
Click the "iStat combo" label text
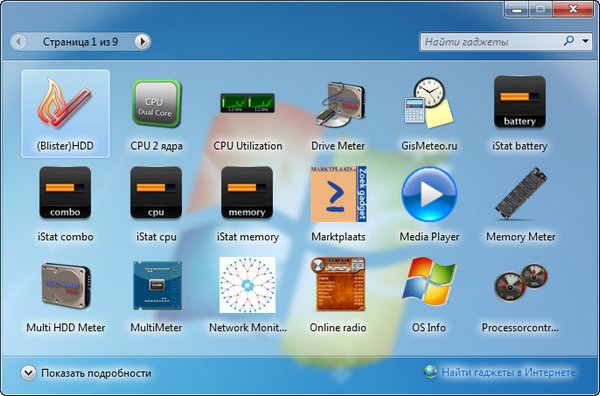point(65,237)
